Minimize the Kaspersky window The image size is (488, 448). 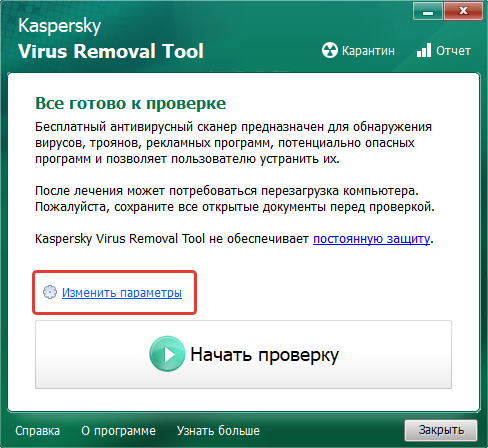point(428,12)
